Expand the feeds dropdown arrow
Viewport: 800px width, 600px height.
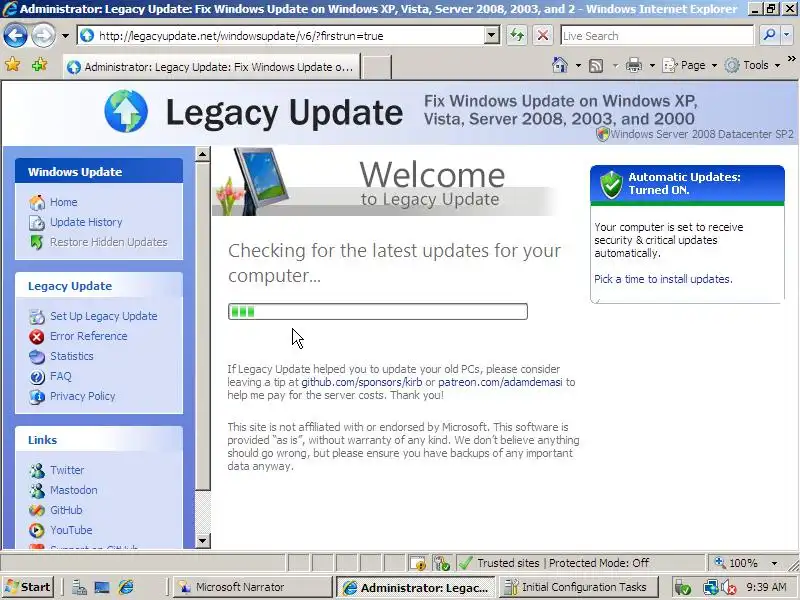click(615, 65)
